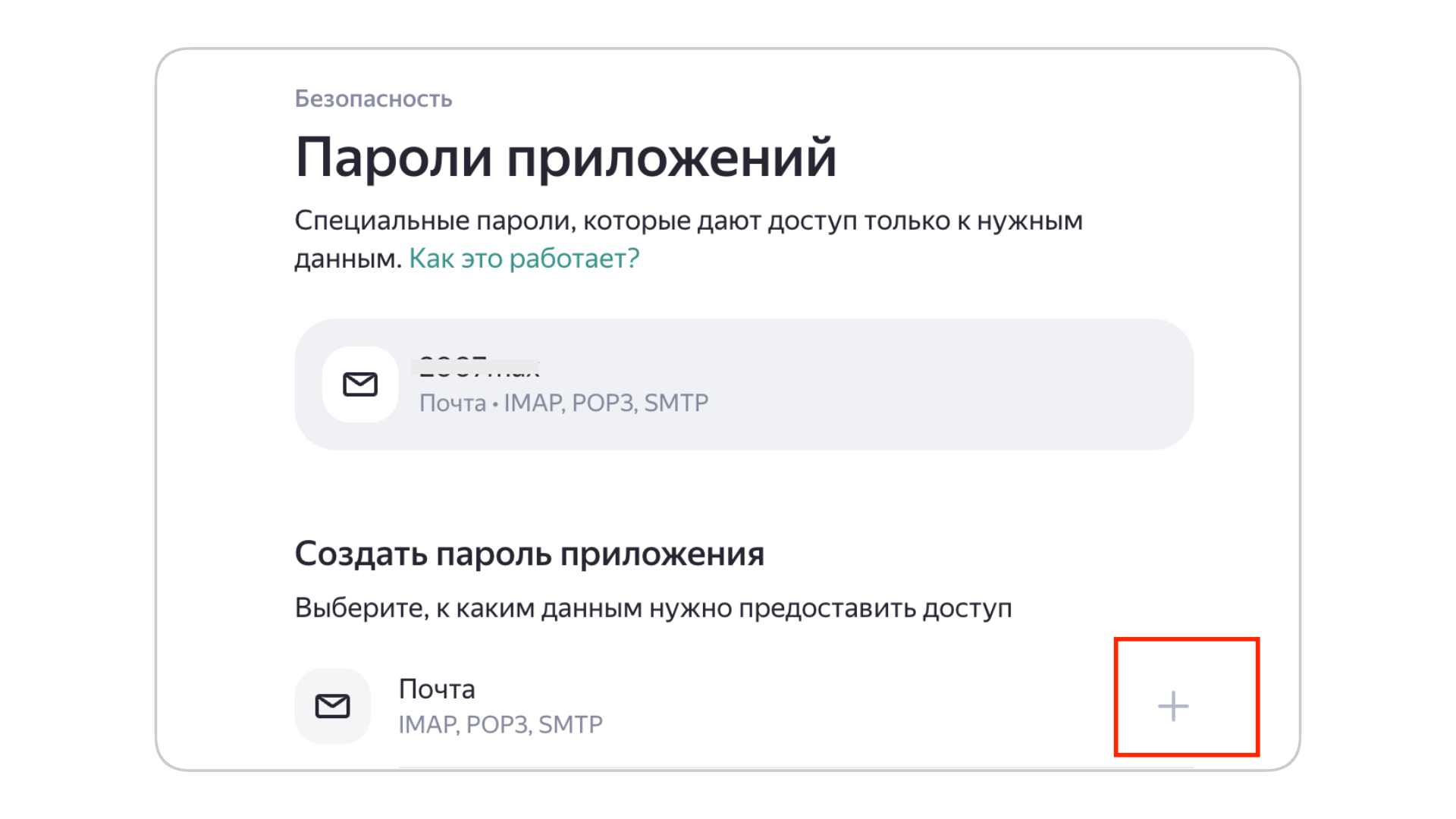This screenshot has width=1456, height=819.
Task: Click the plus icon to add Почта password
Action: (1173, 706)
